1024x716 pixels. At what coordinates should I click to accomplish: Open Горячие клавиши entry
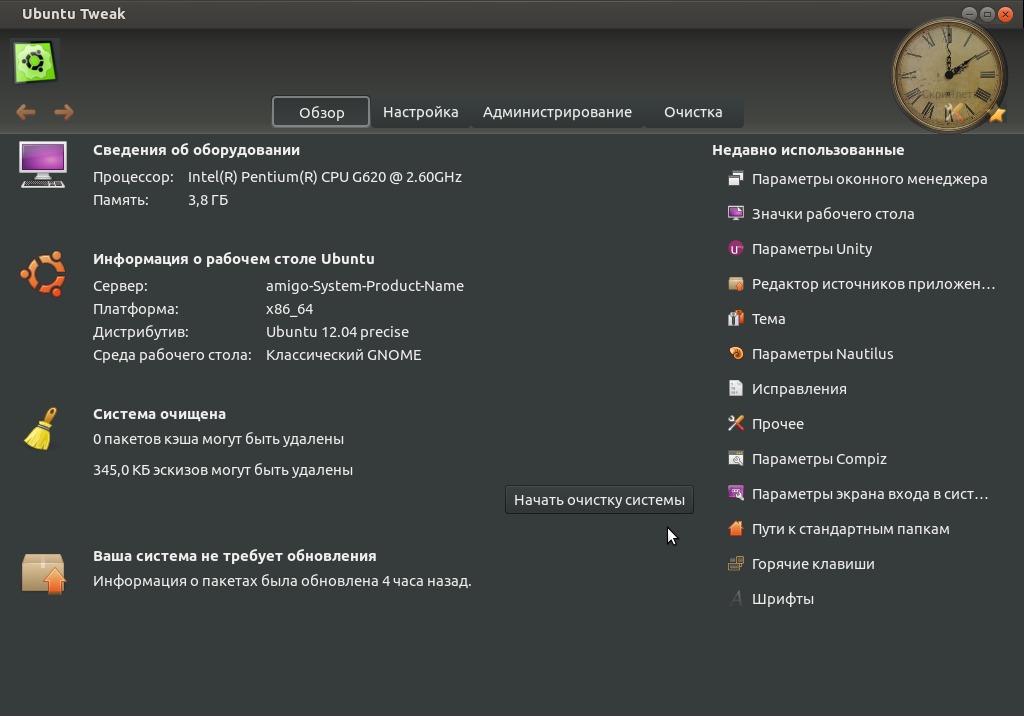pyautogui.click(x=812, y=564)
